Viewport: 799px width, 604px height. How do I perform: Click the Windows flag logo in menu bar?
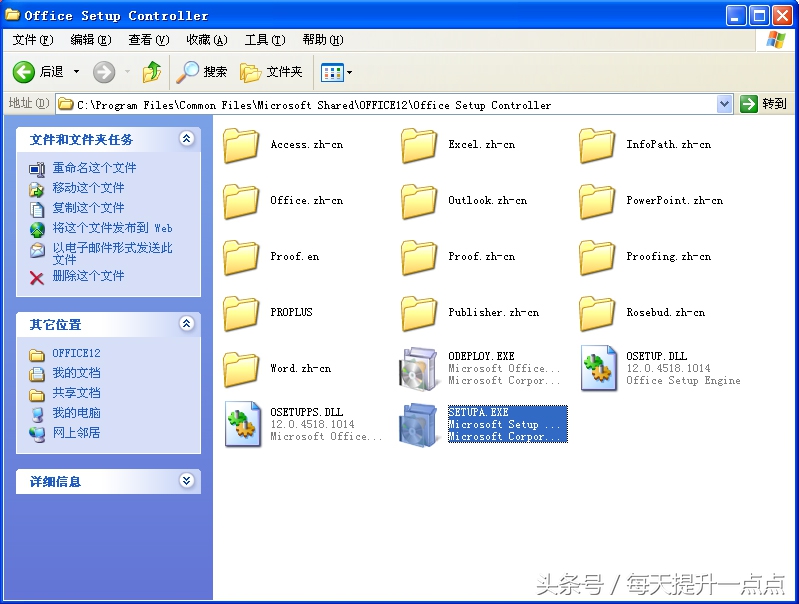pyautogui.click(x=775, y=40)
